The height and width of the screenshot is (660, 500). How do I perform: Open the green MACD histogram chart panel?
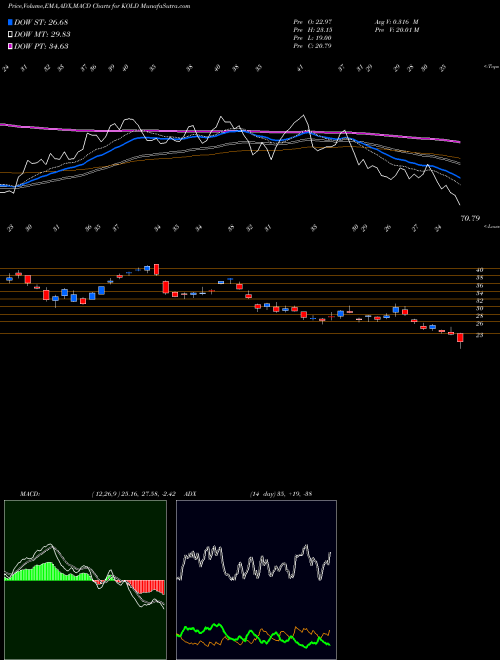click(x=85, y=580)
